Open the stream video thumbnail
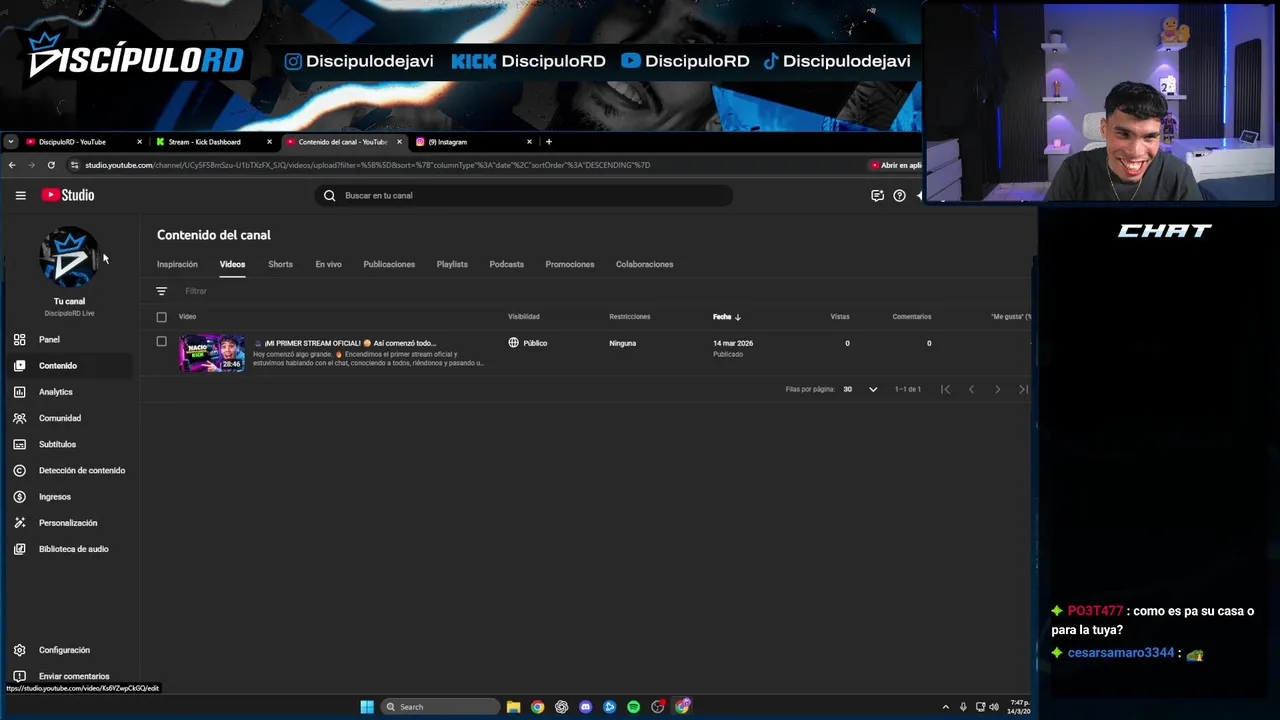The height and width of the screenshot is (720, 1280). [x=211, y=354]
